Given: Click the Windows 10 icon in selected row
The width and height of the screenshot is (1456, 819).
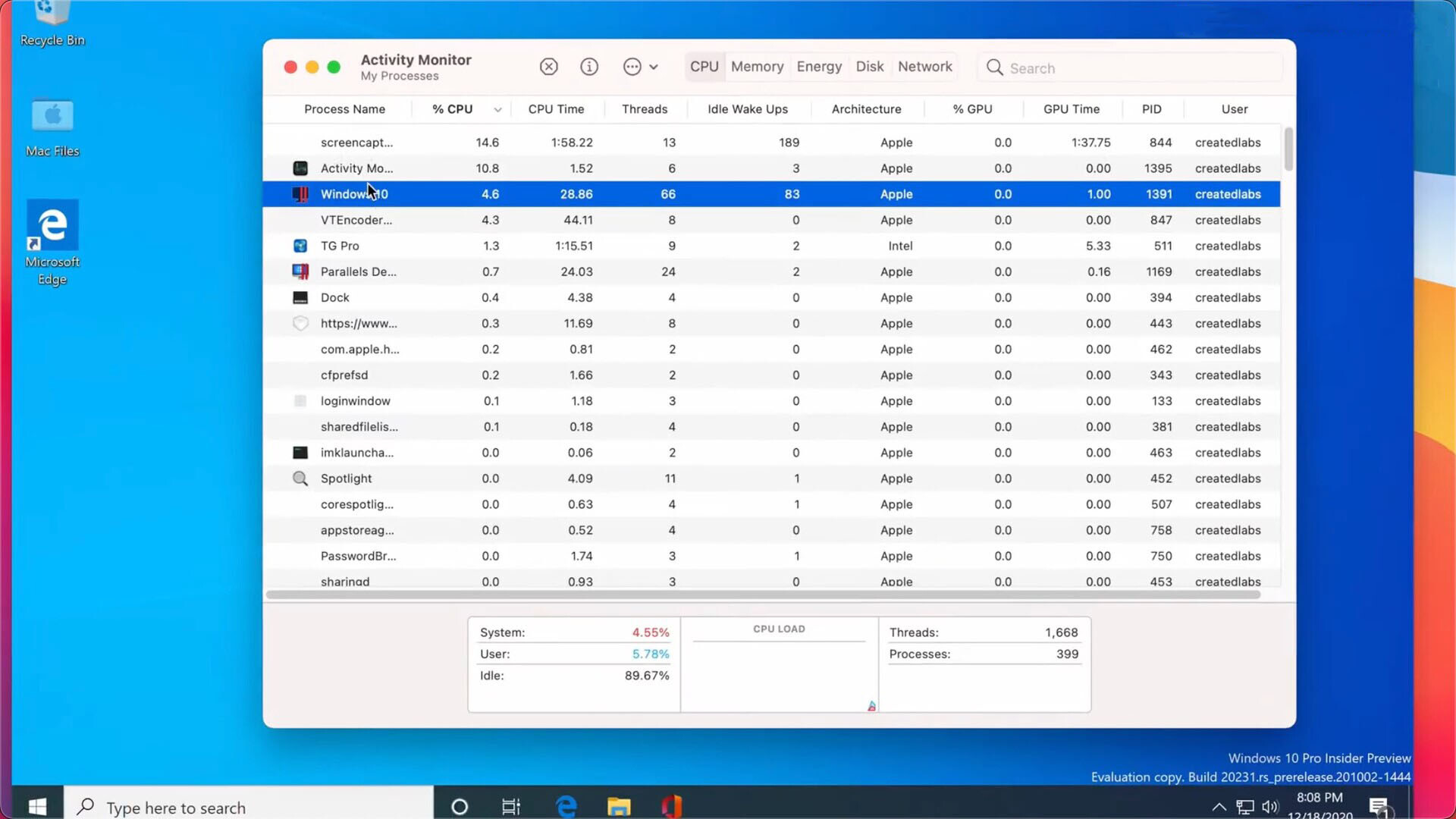Looking at the screenshot, I should (x=300, y=194).
